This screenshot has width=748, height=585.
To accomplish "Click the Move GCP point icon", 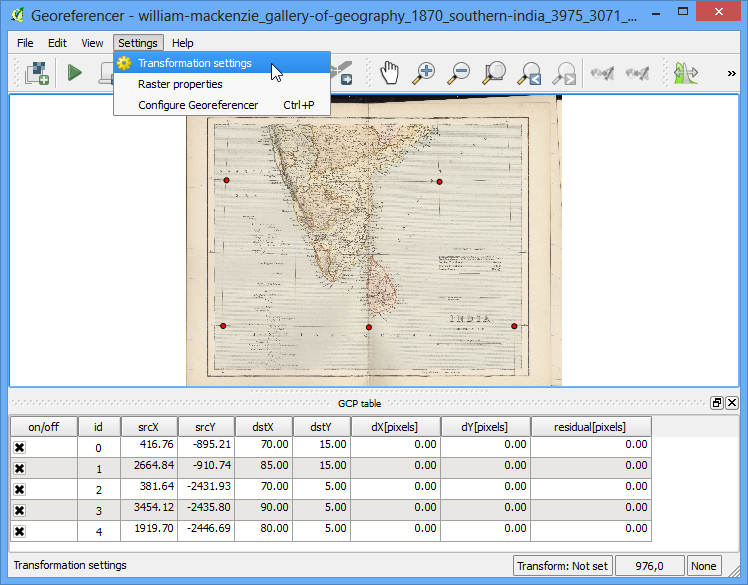I will [344, 73].
